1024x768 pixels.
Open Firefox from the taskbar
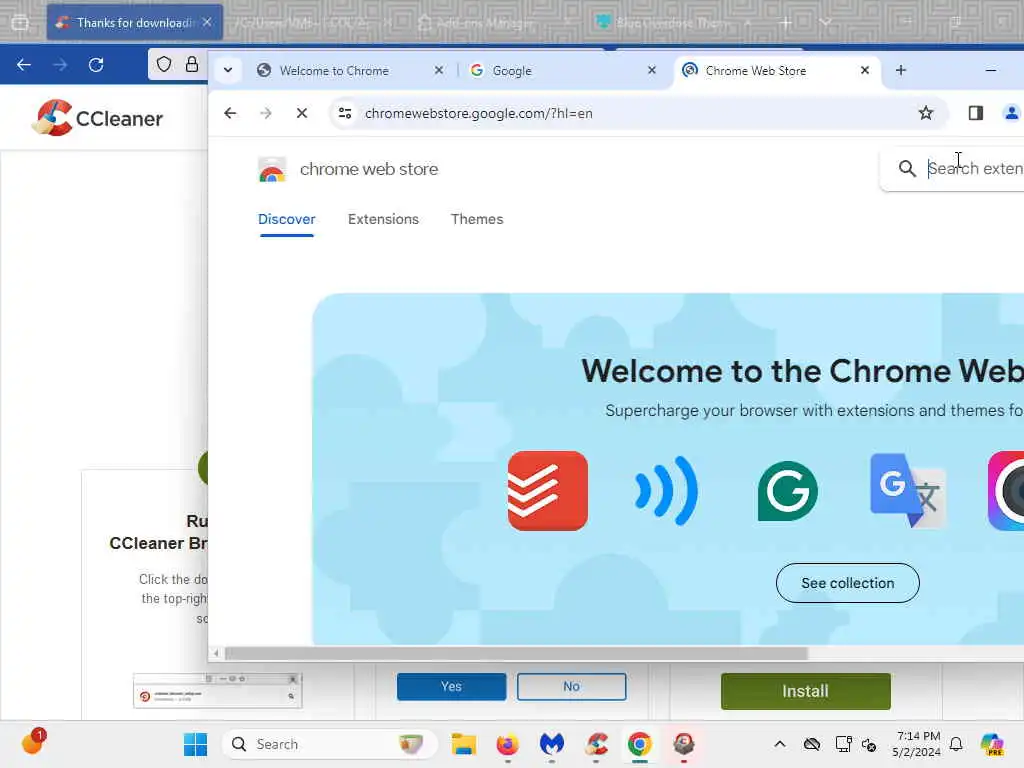(507, 744)
